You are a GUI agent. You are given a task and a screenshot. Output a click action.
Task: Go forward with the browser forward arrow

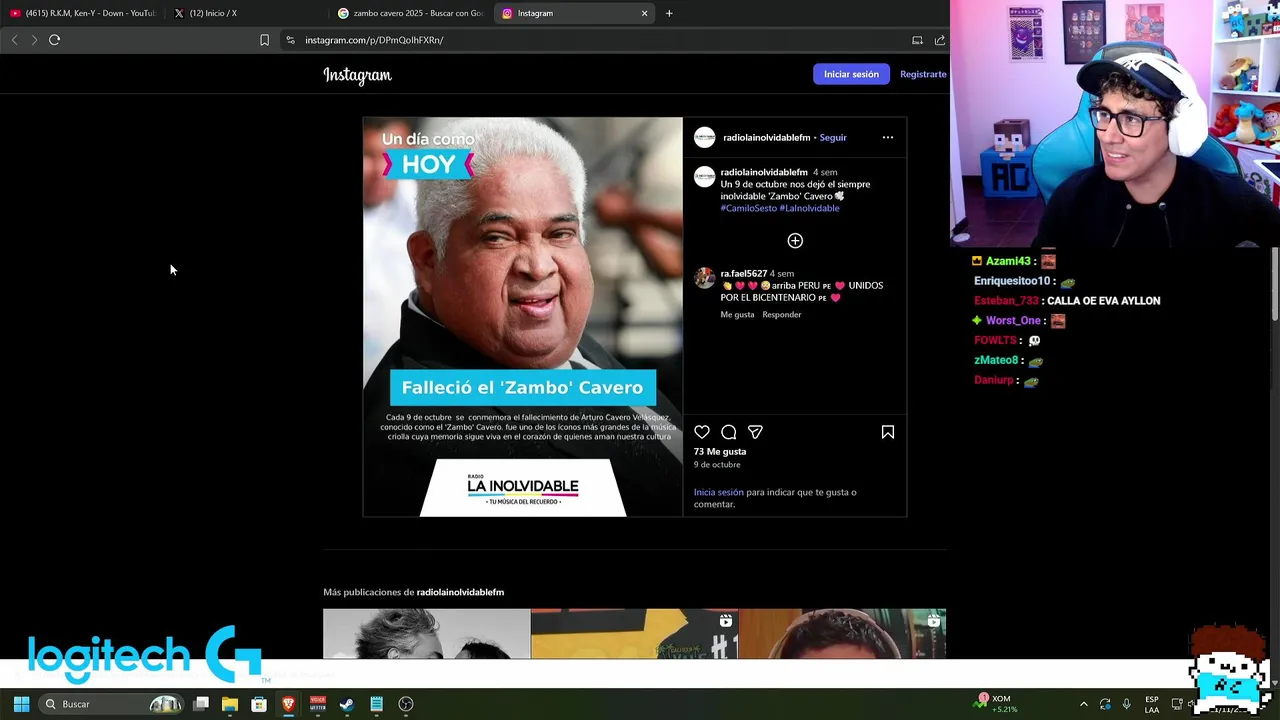[34, 40]
